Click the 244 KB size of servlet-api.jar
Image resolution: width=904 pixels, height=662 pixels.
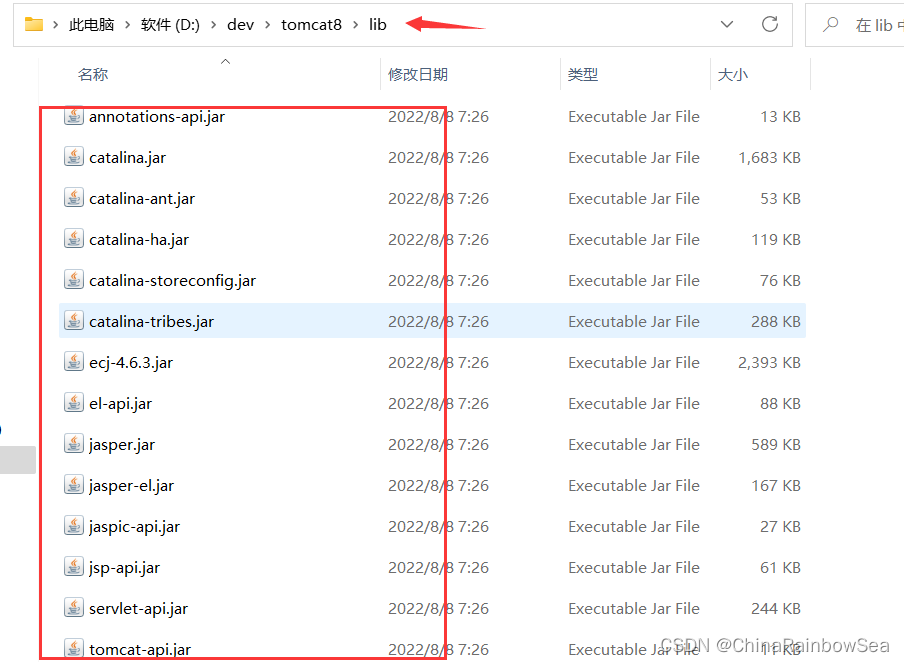[776, 608]
